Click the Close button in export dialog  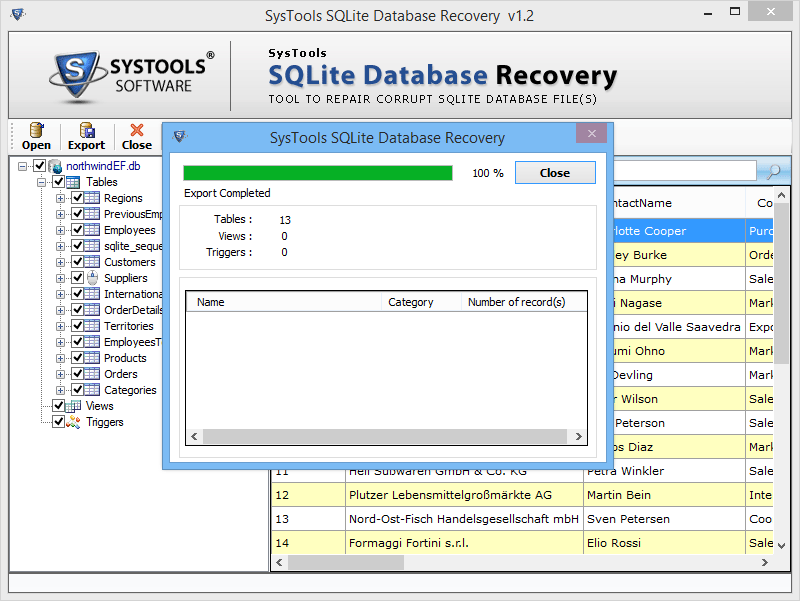click(x=555, y=173)
